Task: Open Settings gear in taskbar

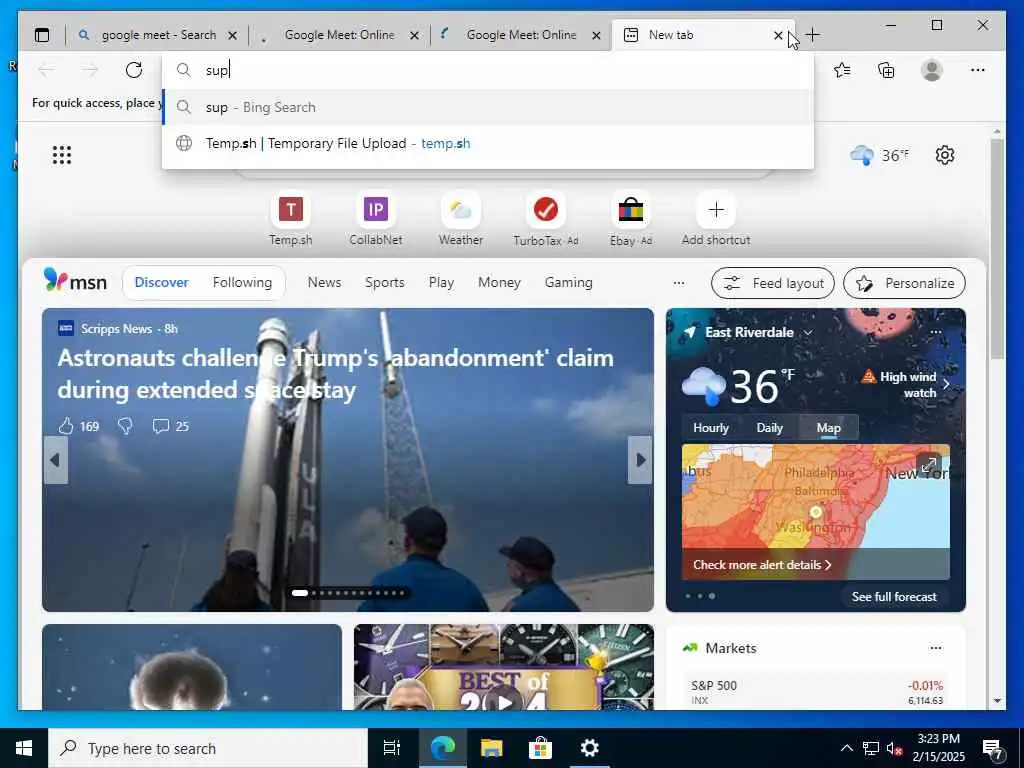Action: tap(590, 748)
